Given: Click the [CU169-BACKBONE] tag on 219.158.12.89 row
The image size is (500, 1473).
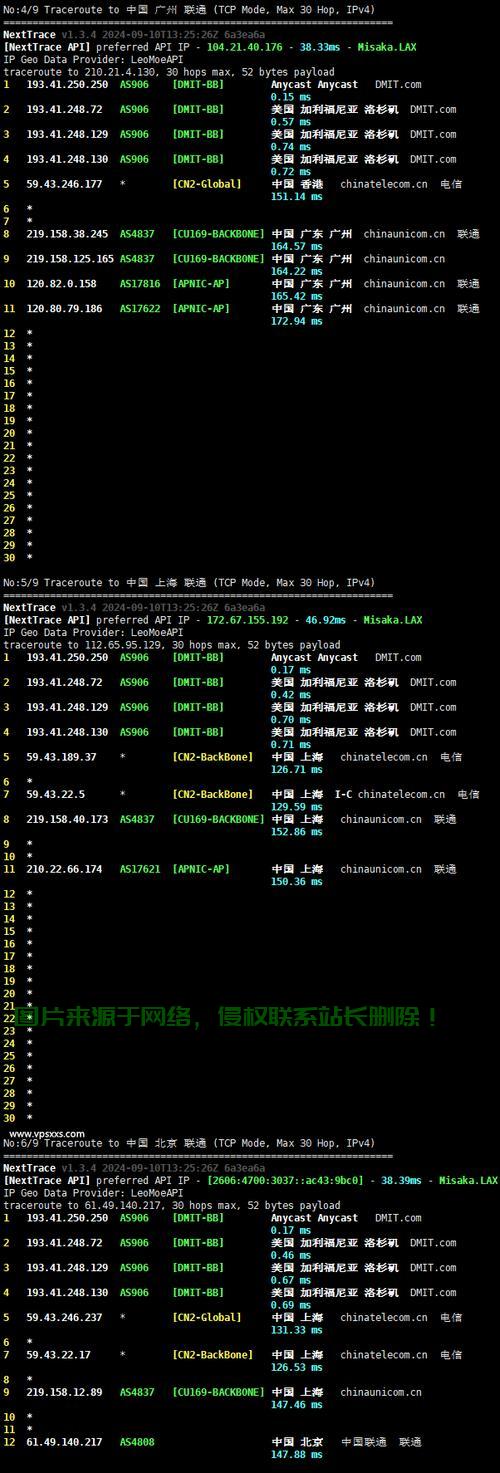Looking at the screenshot, I should click(218, 1392).
